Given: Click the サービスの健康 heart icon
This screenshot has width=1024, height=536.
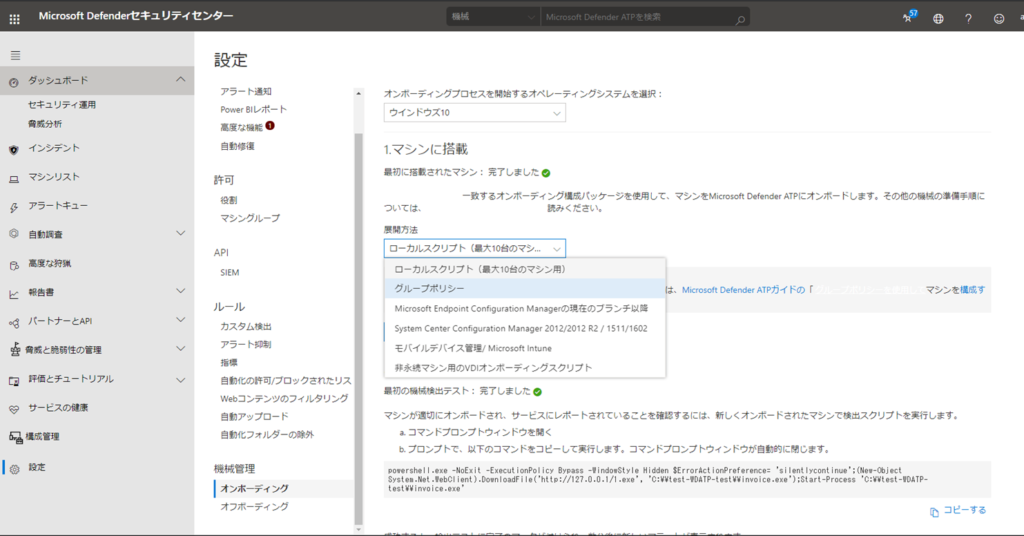Looking at the screenshot, I should point(14,409).
